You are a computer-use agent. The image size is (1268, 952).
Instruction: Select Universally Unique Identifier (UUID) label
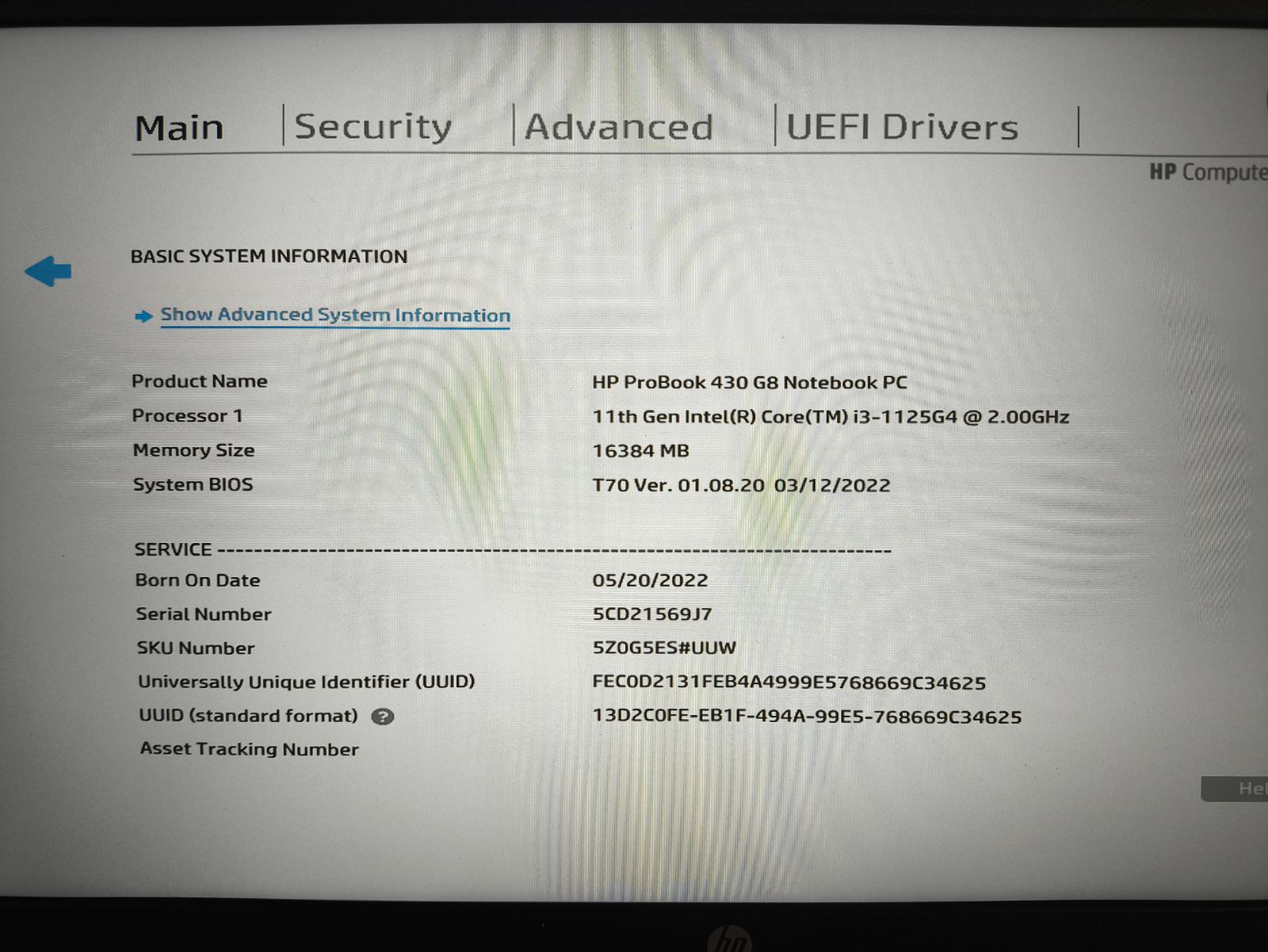click(307, 682)
